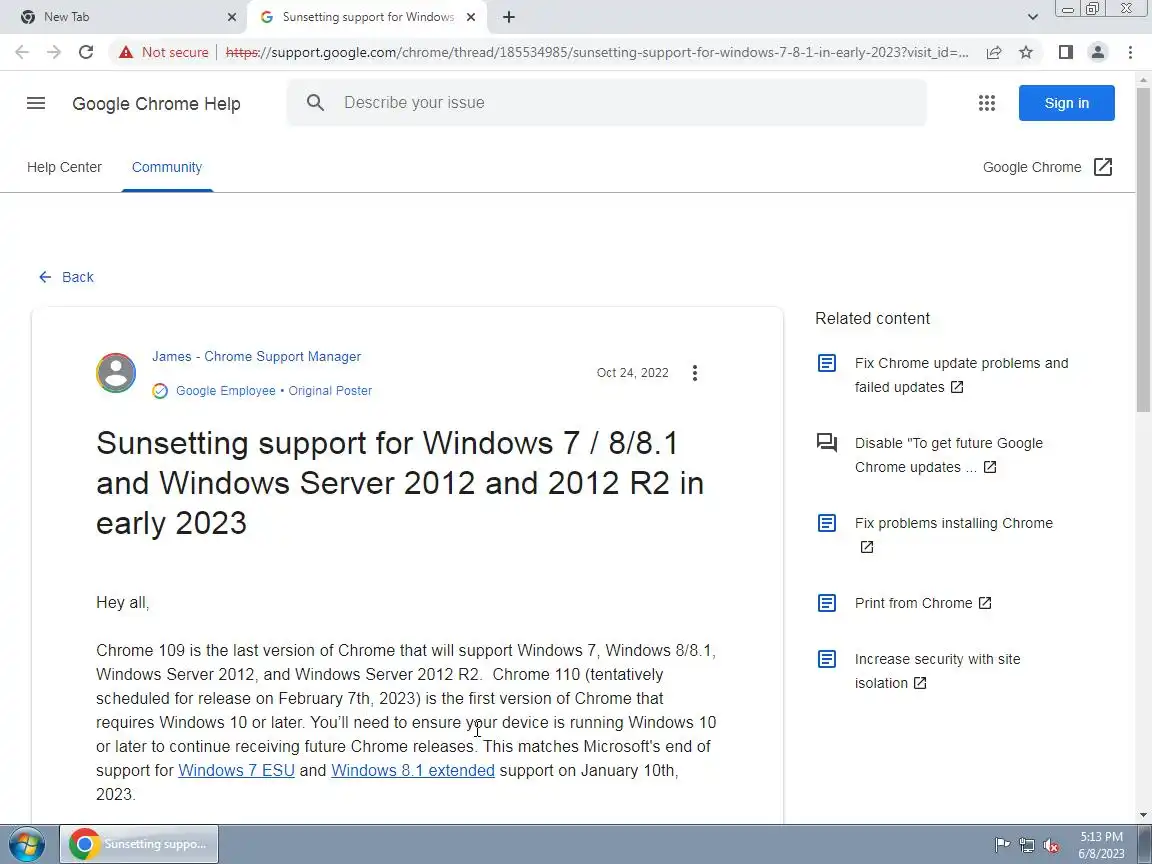This screenshot has width=1152, height=864.
Task: Select the Community tab
Action: click(x=167, y=168)
